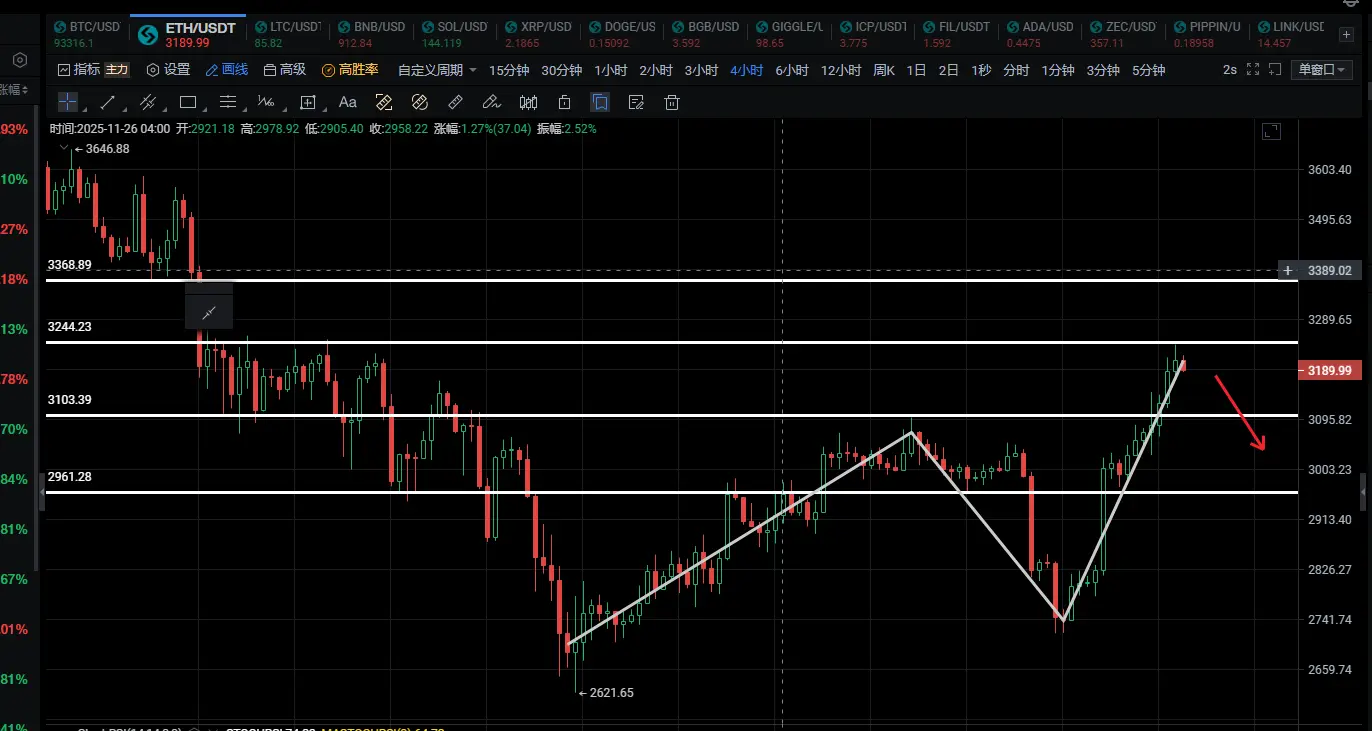The height and width of the screenshot is (731, 1372).
Task: Select the parallel channel drawing tool
Action: tap(148, 102)
